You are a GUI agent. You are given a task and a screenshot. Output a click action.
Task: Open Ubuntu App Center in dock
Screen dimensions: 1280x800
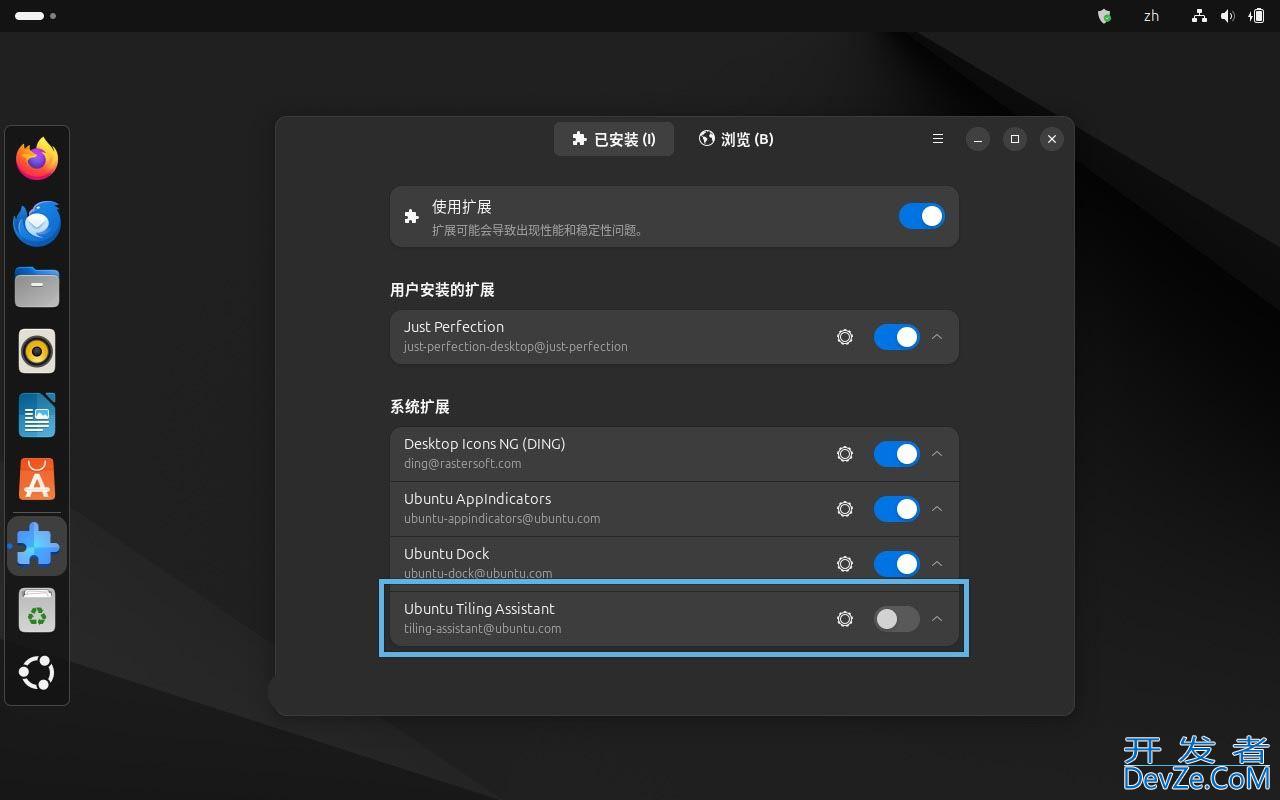[x=37, y=479]
